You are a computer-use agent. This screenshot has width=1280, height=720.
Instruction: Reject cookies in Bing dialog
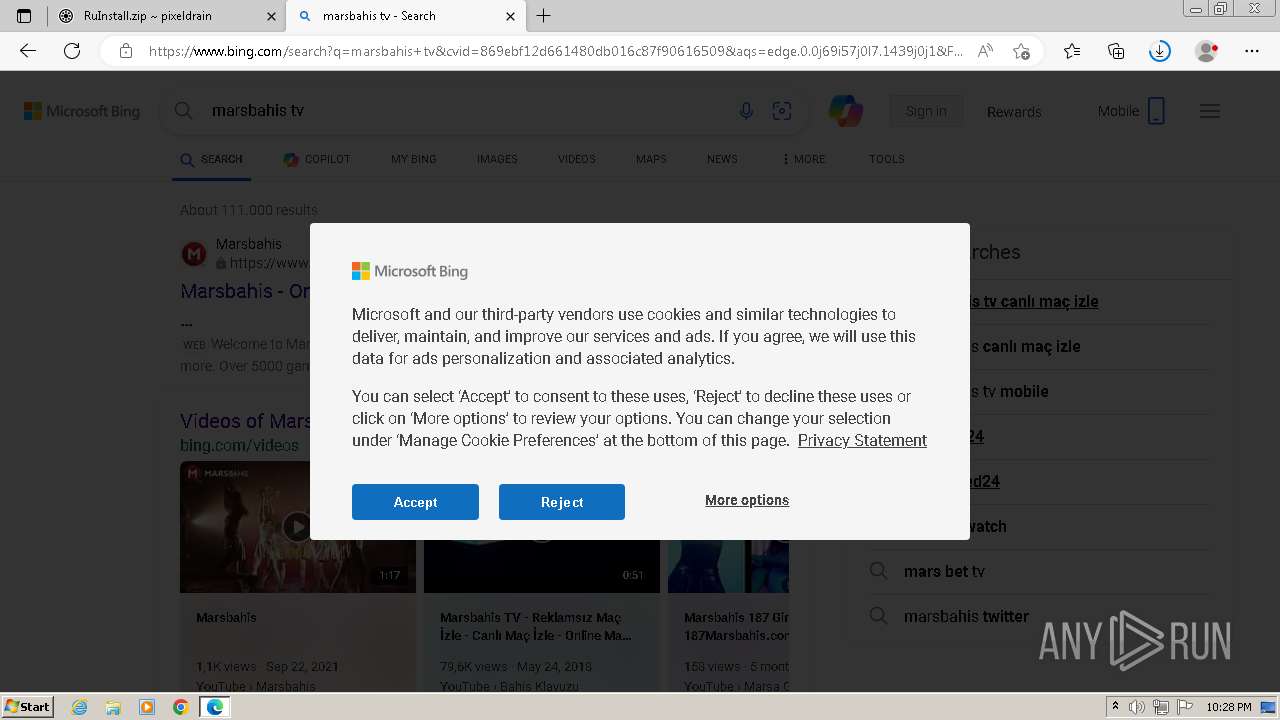coord(562,502)
